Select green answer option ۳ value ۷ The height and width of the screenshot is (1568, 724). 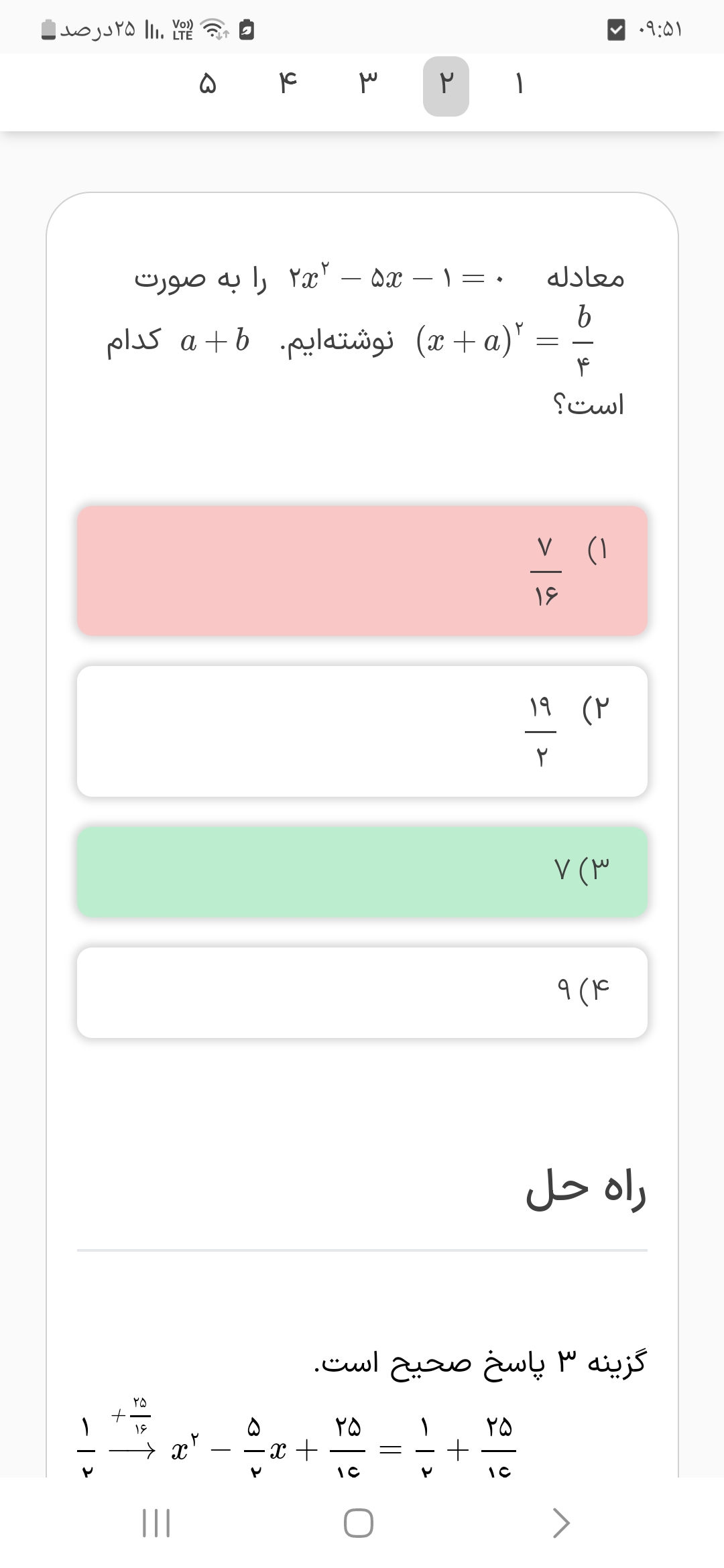click(x=362, y=871)
